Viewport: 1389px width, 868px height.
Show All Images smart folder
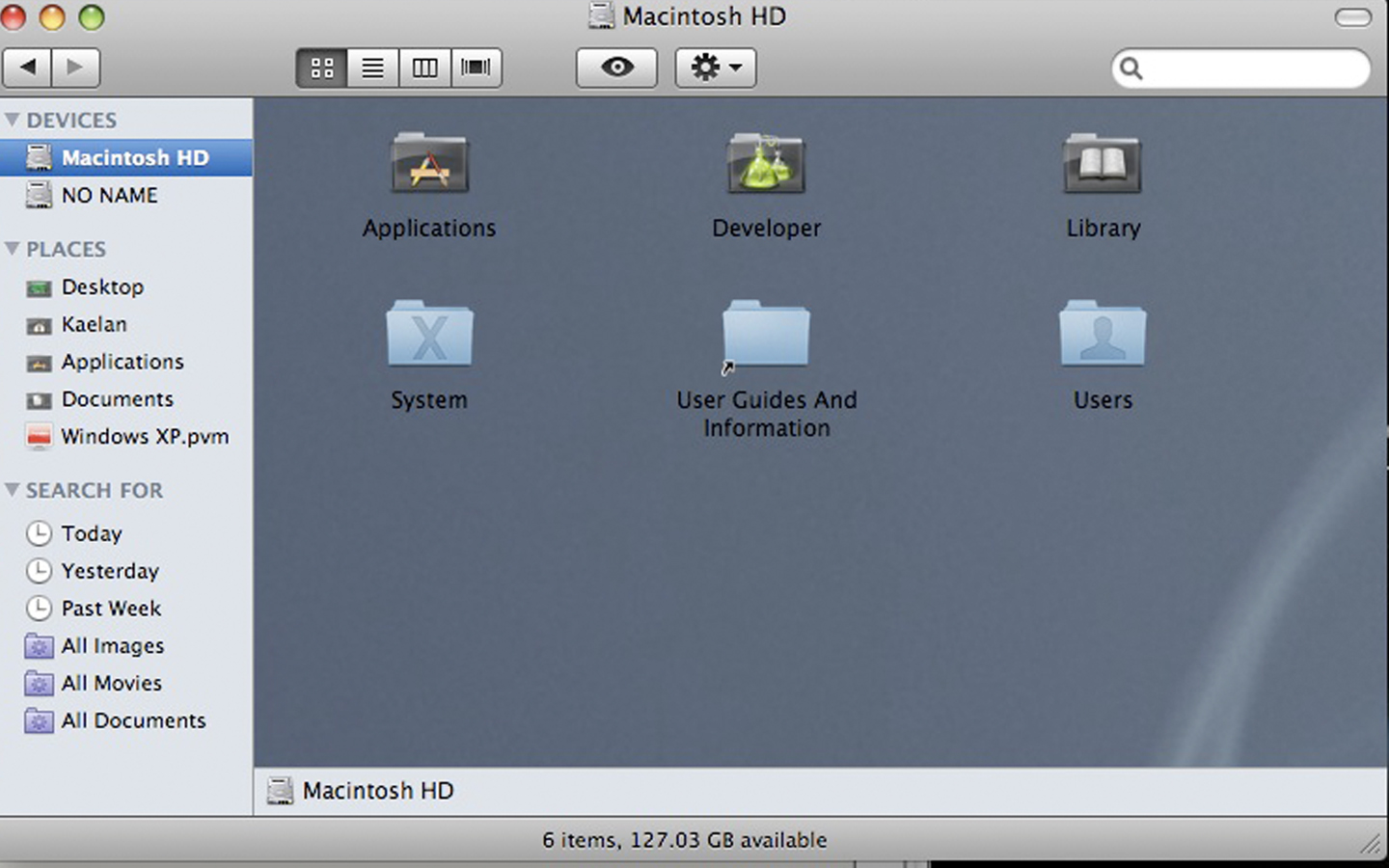pyautogui.click(x=126, y=646)
